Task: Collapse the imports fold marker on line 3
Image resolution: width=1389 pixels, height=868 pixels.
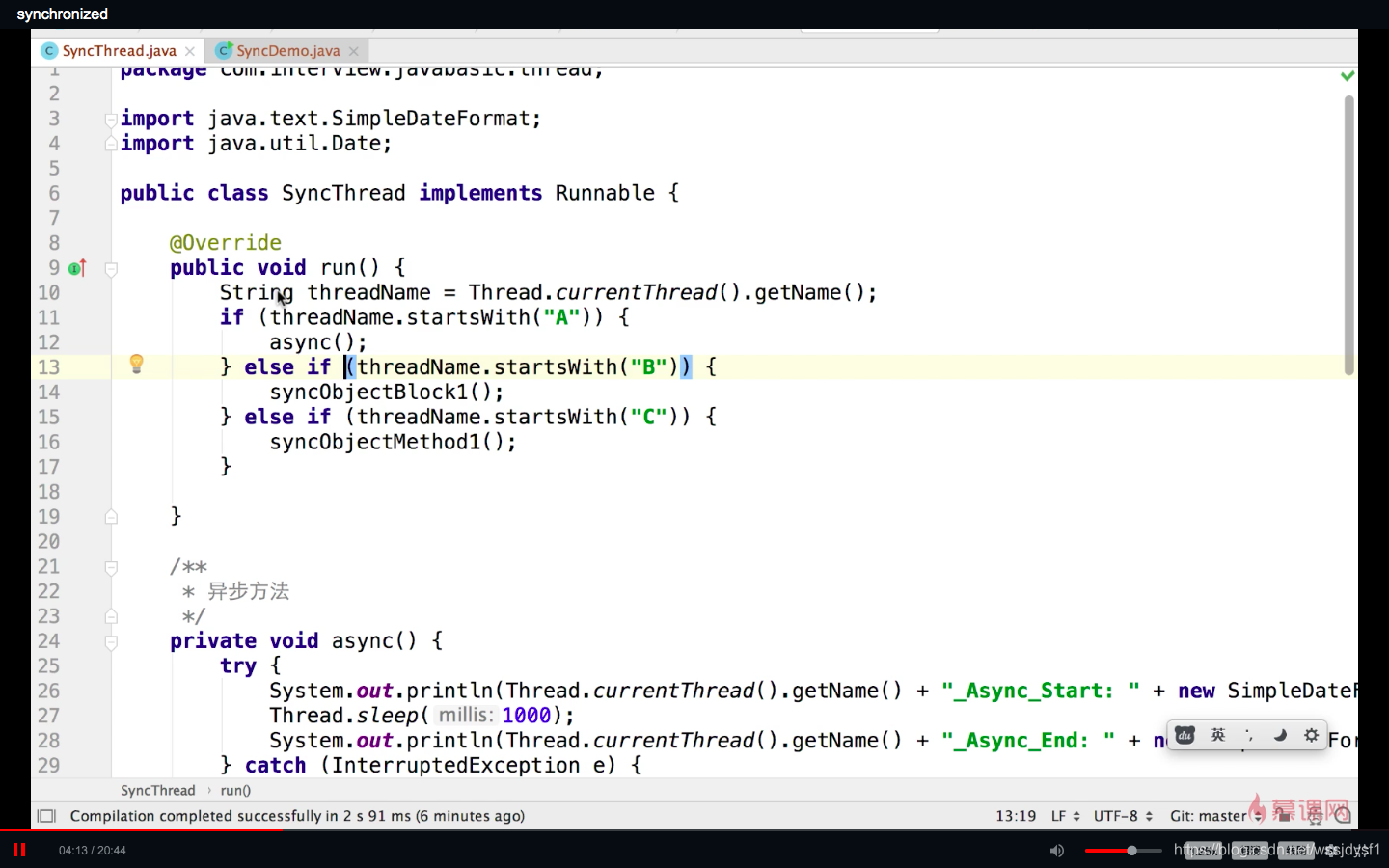Action: 111,120
